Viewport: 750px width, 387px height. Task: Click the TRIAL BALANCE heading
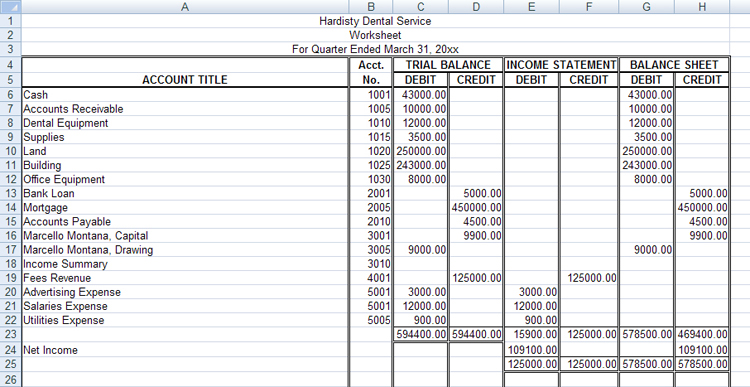click(448, 65)
